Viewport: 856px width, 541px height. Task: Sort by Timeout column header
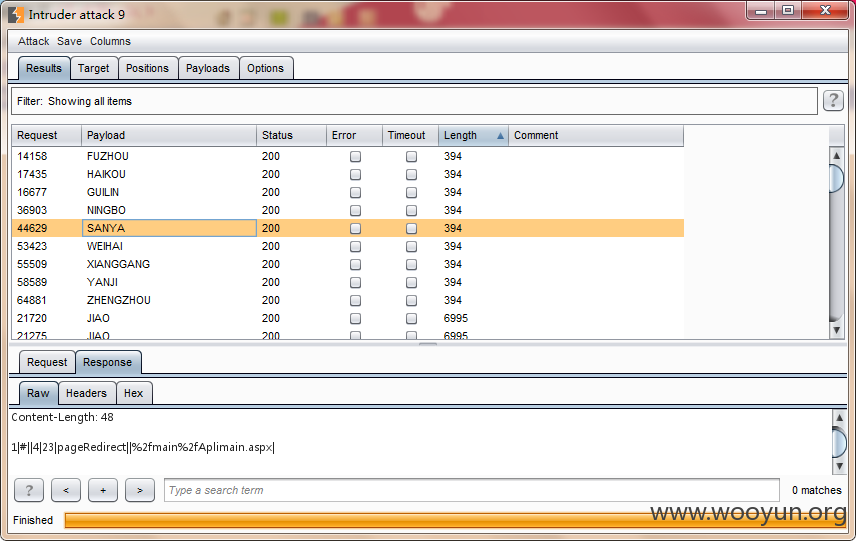click(x=410, y=135)
